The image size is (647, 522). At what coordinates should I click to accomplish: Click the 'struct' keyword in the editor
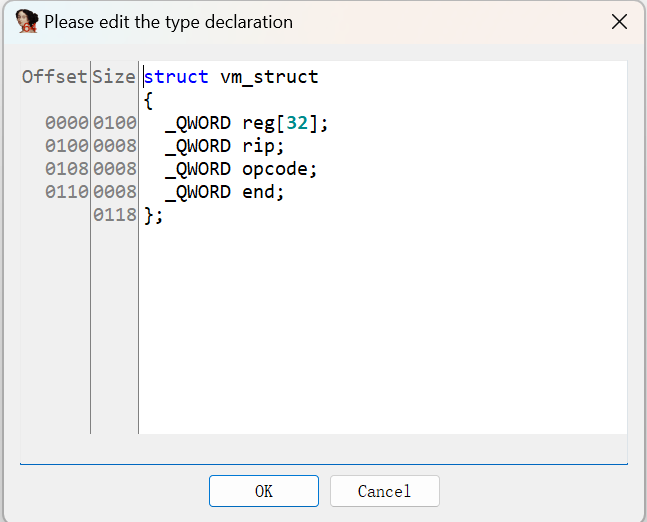pyautogui.click(x=176, y=77)
